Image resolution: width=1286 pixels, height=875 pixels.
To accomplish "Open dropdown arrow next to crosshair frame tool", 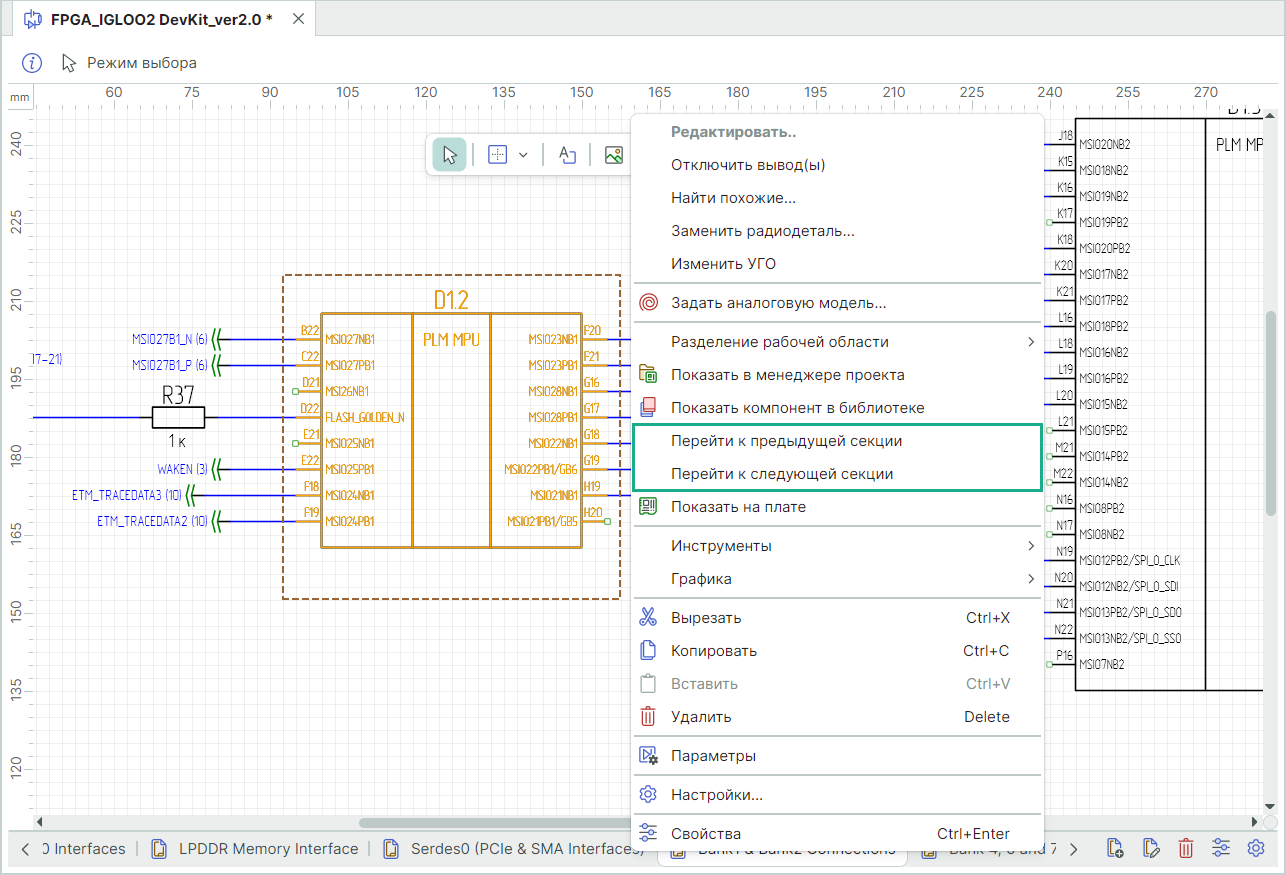I will (523, 155).
